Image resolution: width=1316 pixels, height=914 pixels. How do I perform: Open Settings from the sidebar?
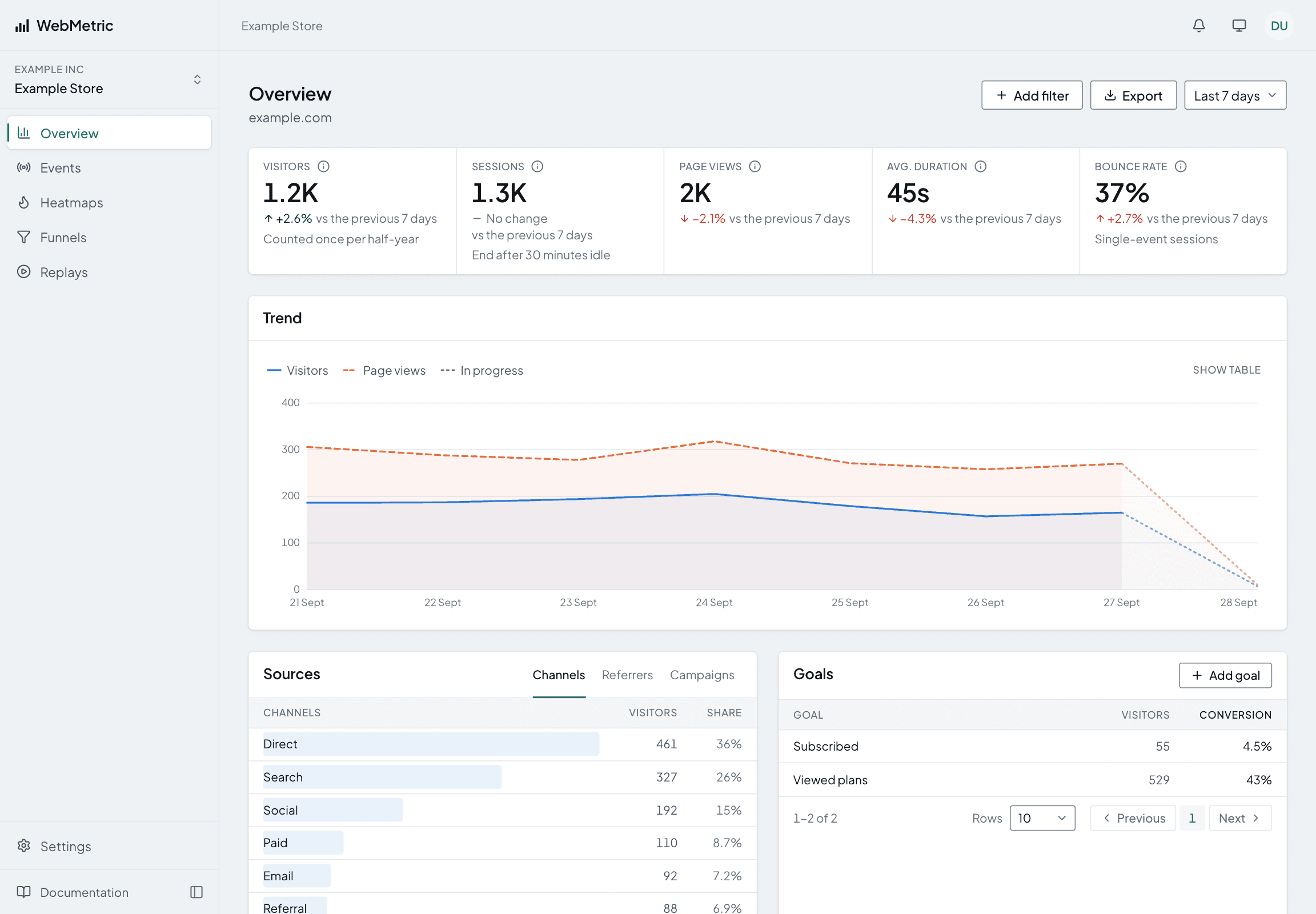pos(109,846)
